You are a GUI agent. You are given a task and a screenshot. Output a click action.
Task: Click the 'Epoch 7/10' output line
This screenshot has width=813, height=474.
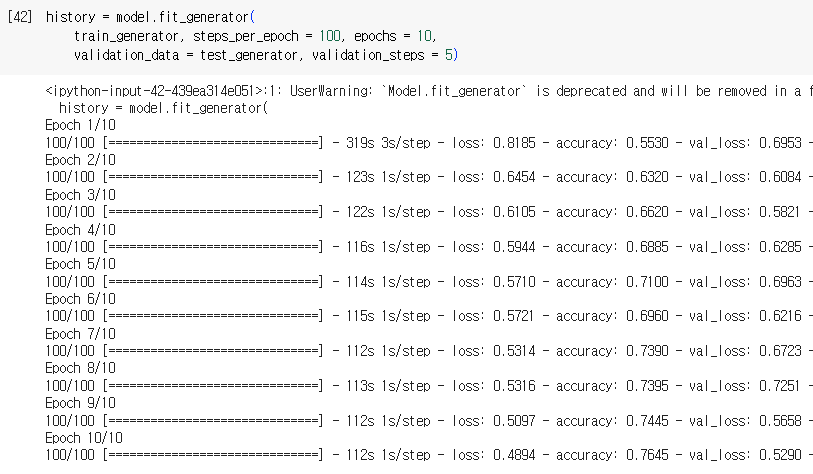point(80,334)
